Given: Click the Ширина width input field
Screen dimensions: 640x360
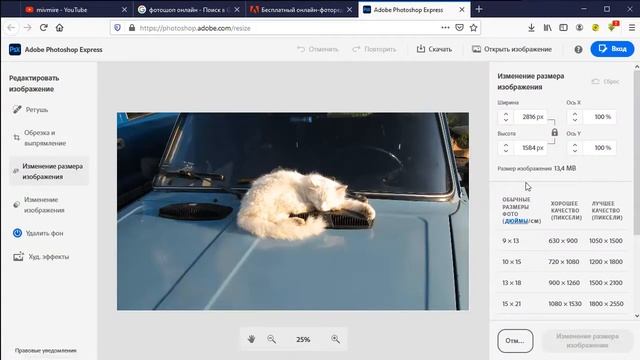Looking at the screenshot, I should [x=530, y=117].
